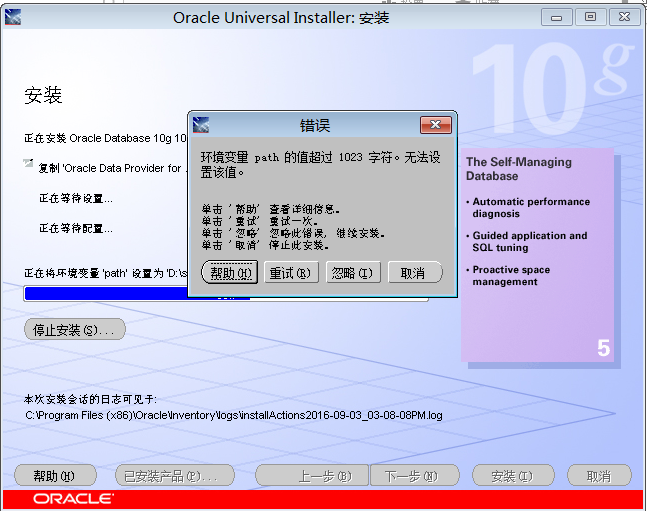
Task: Click 'Proactive space management' bullet text
Action: [511, 276]
